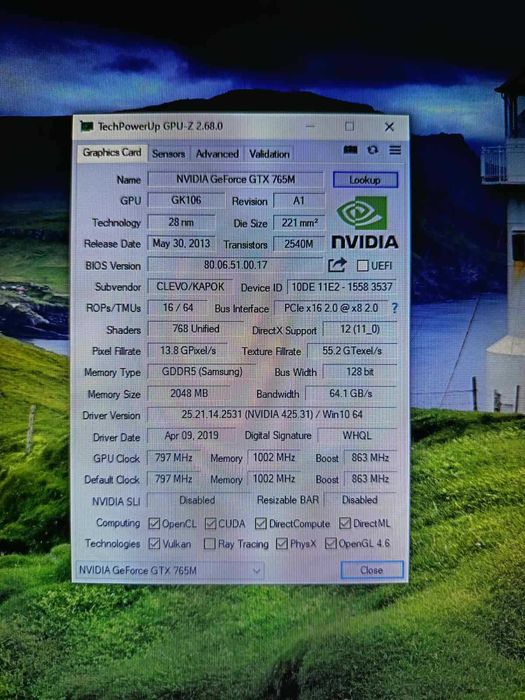525x700 pixels.
Task: Click the BIOS Version field 80.06.51.00.17
Action: click(x=235, y=265)
